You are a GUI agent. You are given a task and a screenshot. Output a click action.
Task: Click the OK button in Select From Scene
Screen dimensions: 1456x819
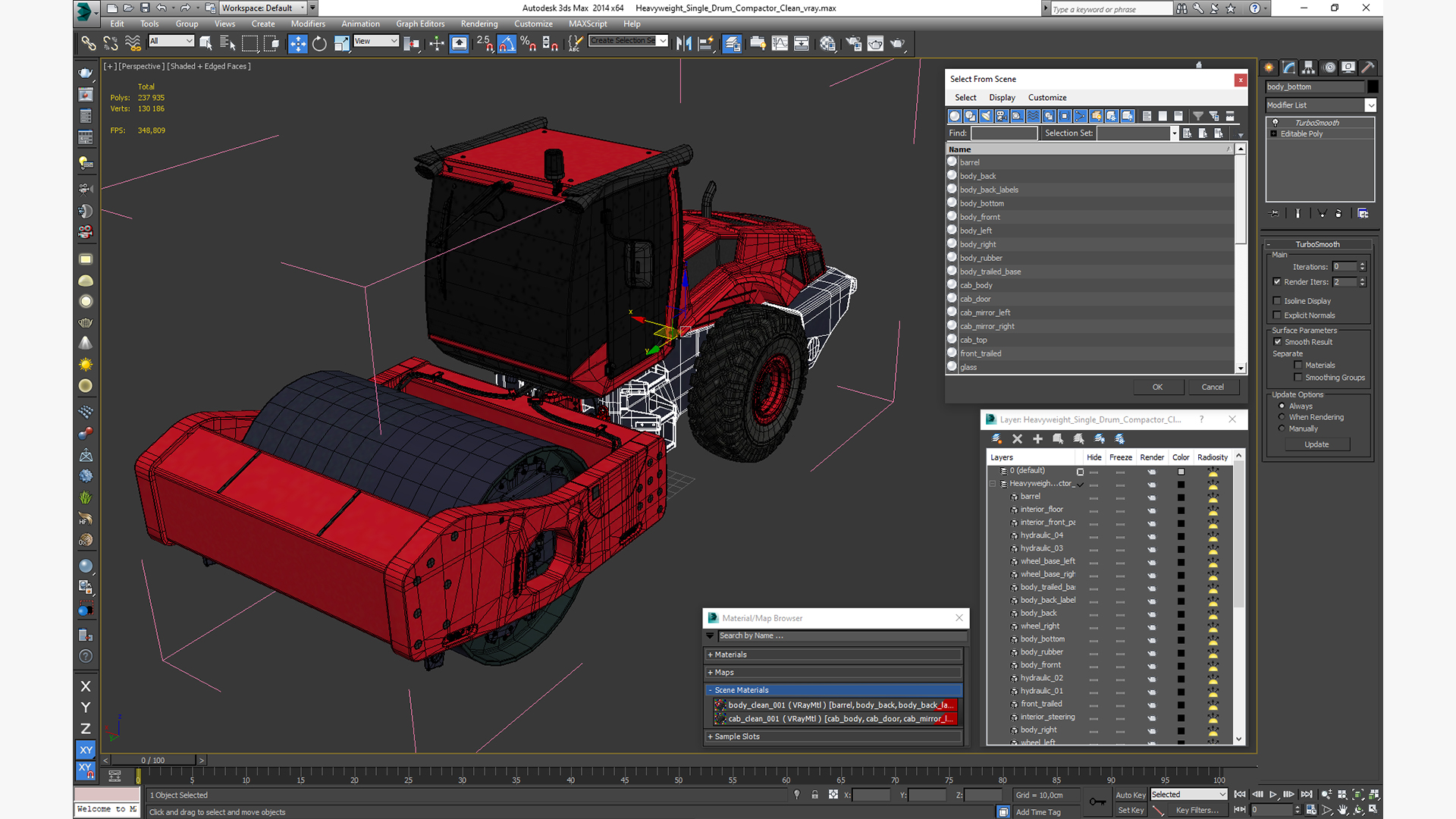tap(1157, 387)
